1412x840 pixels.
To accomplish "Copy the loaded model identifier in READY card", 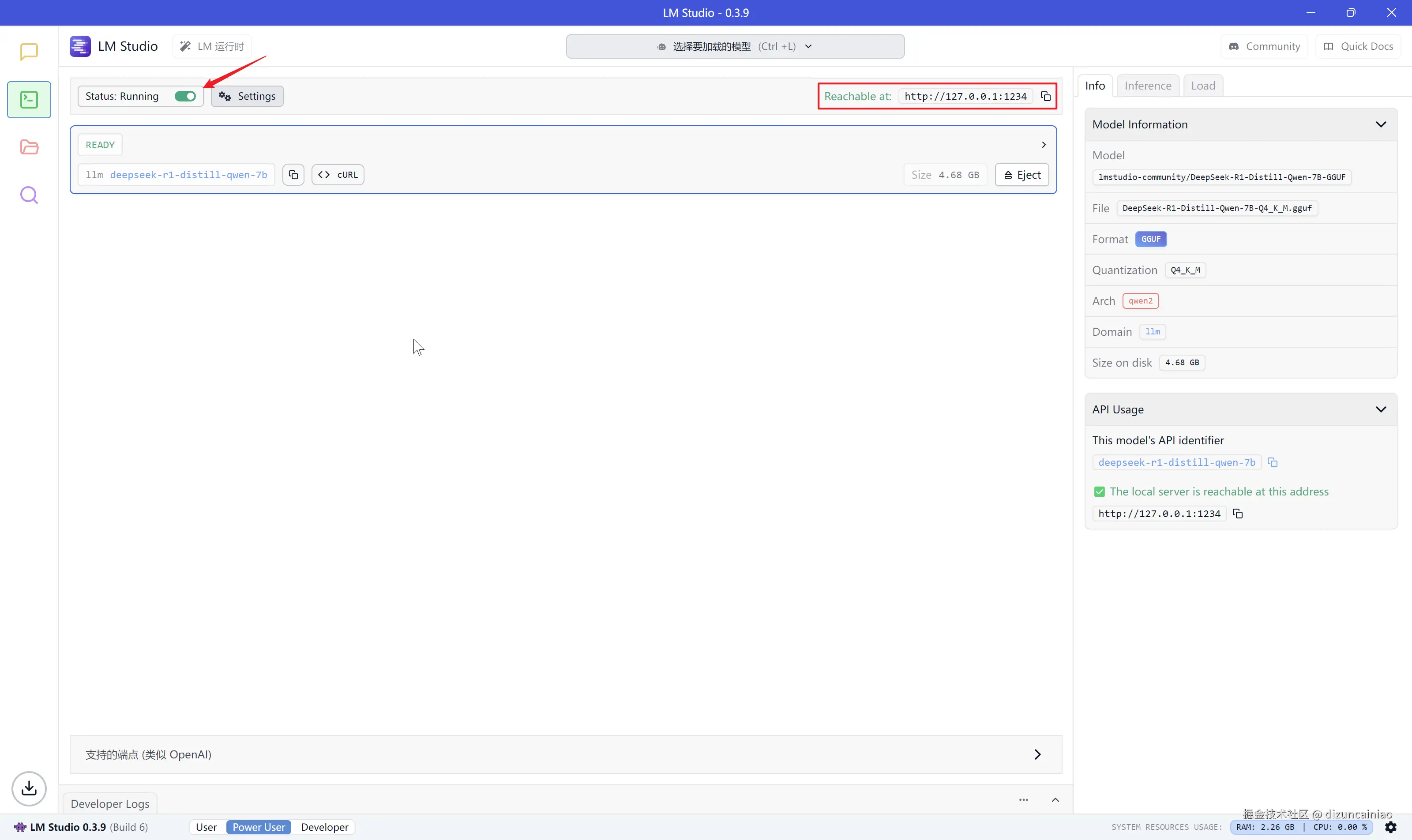I will pyautogui.click(x=293, y=175).
